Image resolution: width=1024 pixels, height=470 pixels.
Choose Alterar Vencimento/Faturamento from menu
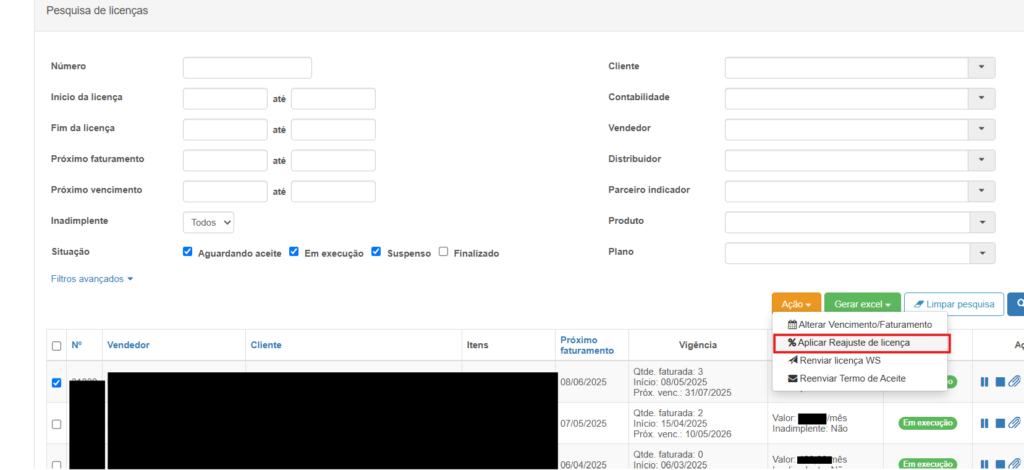pos(860,325)
